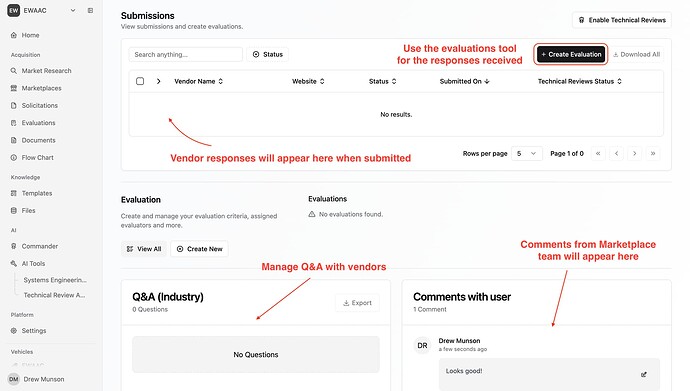The image size is (690, 391).
Task: Click the warning icon beside No evaluations found
Action: tap(312, 214)
